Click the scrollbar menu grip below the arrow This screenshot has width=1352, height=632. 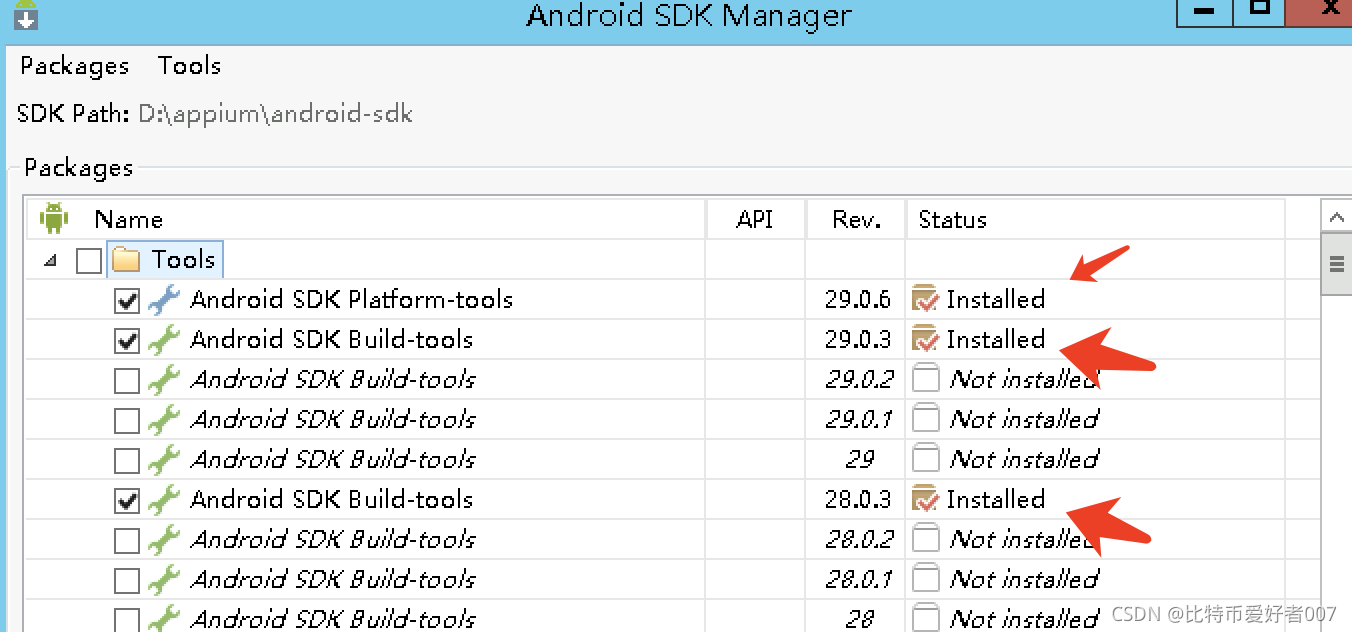1336,263
